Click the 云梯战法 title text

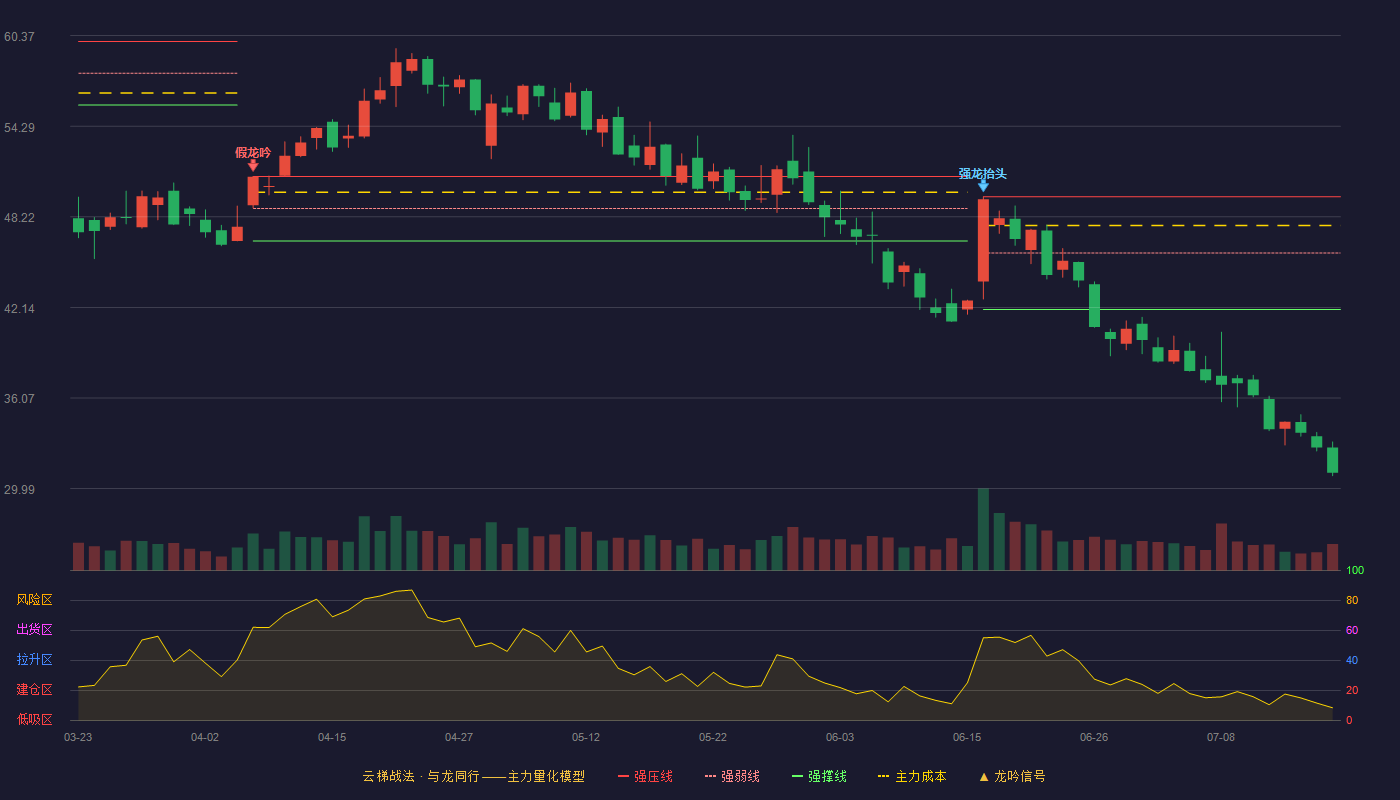point(388,776)
